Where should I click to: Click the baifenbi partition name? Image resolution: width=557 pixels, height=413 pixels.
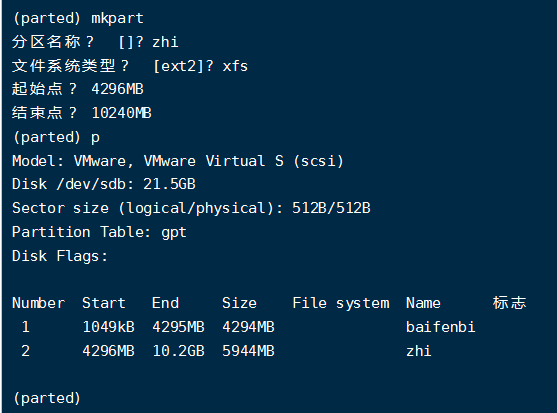pos(440,327)
